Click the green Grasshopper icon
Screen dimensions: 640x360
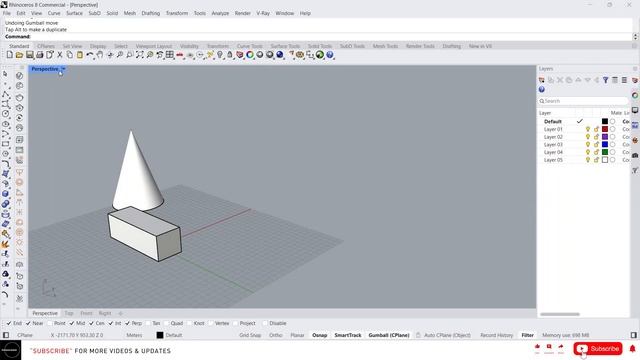click(x=320, y=55)
